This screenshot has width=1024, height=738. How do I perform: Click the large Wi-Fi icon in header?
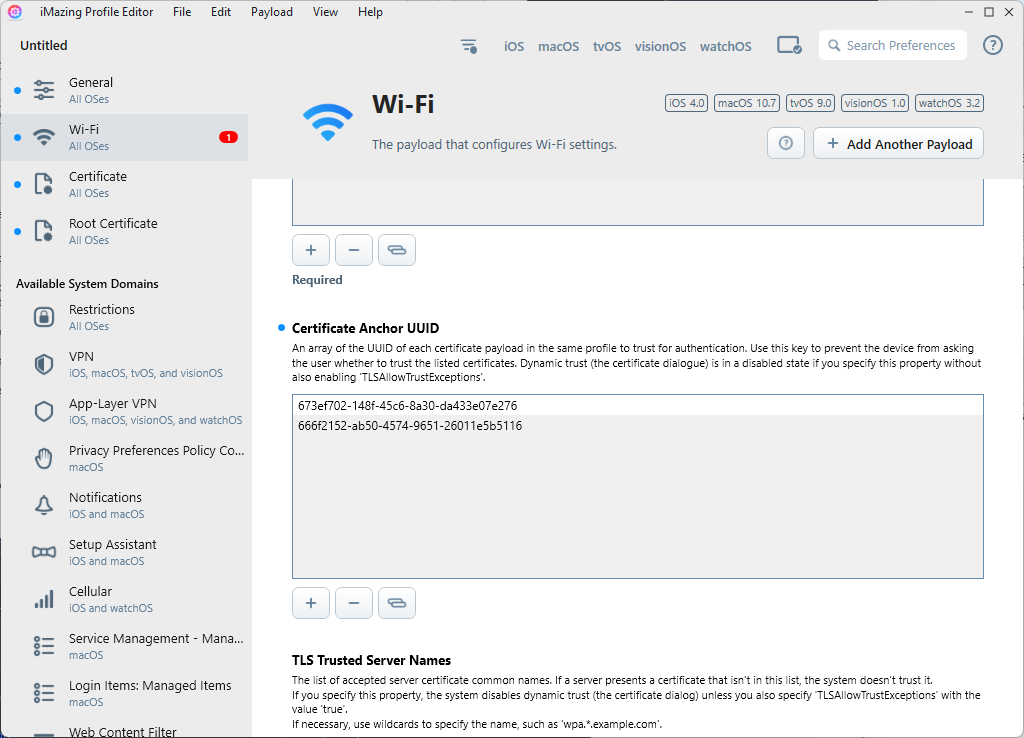pyautogui.click(x=328, y=122)
